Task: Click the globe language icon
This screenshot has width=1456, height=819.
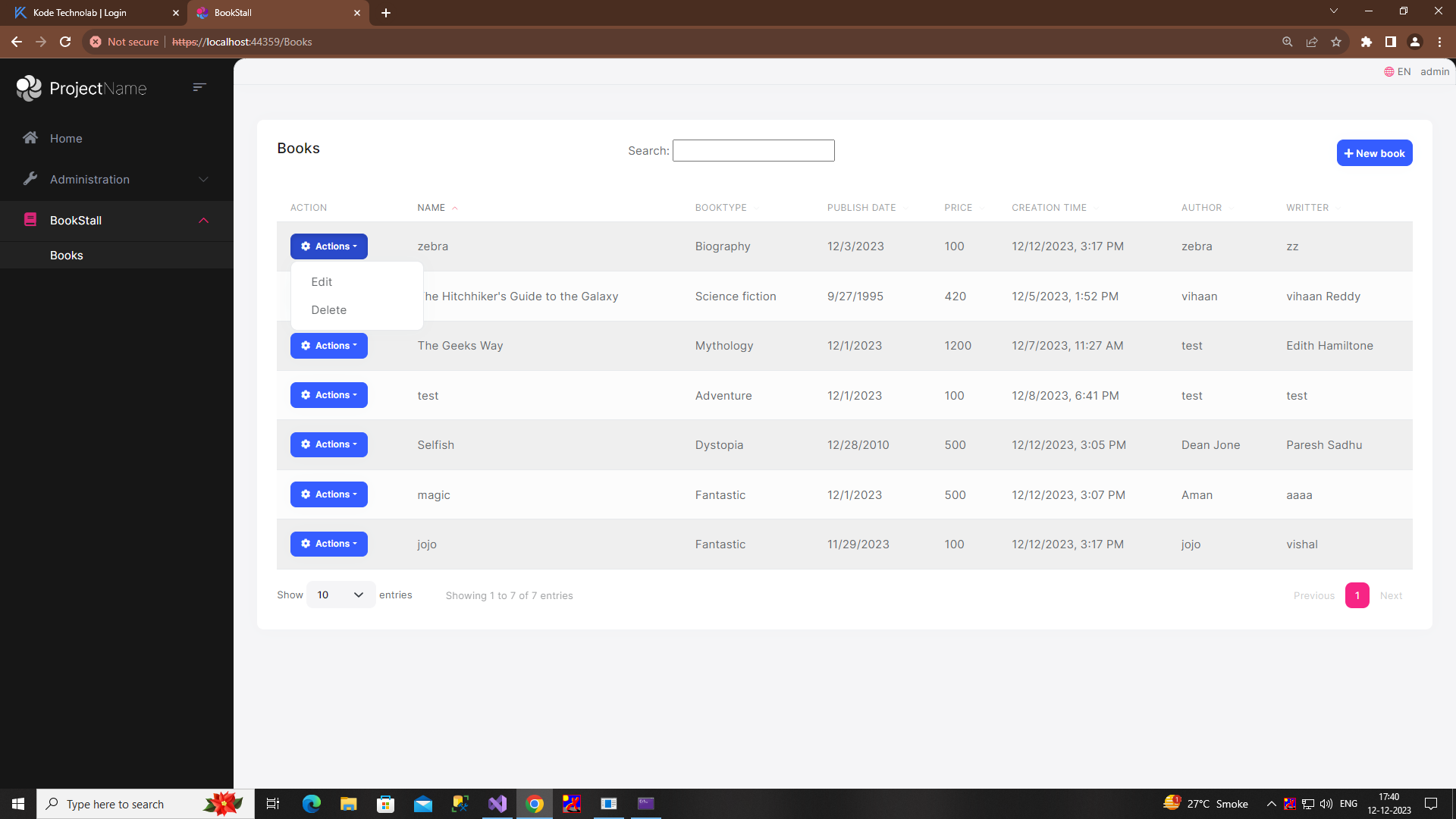Action: point(1389,72)
